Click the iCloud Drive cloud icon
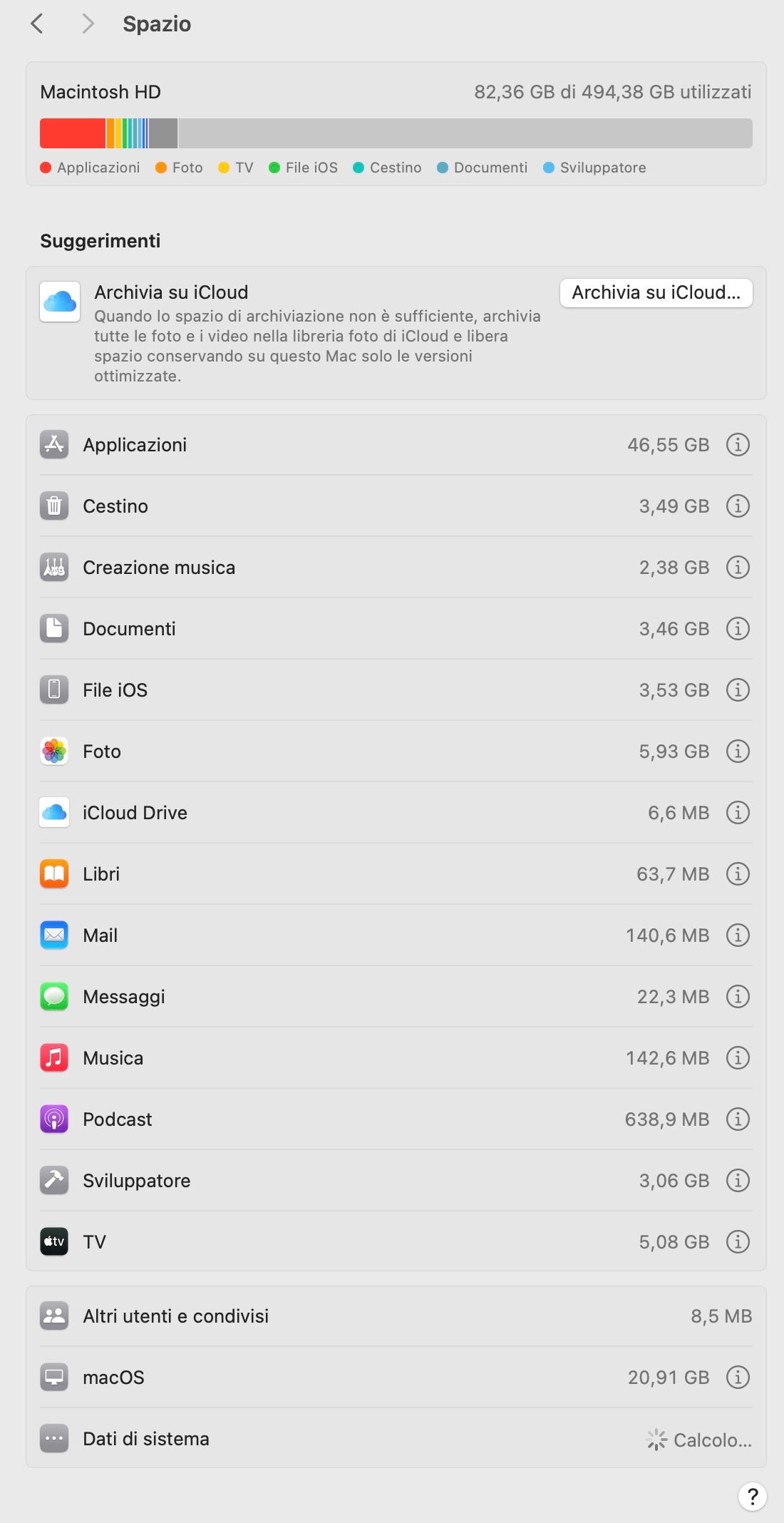This screenshot has height=1523, width=784. 54,813
